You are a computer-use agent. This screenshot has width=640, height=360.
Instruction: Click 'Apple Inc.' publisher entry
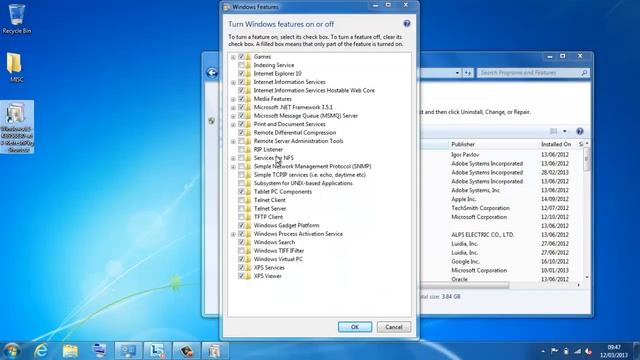[x=464, y=199]
